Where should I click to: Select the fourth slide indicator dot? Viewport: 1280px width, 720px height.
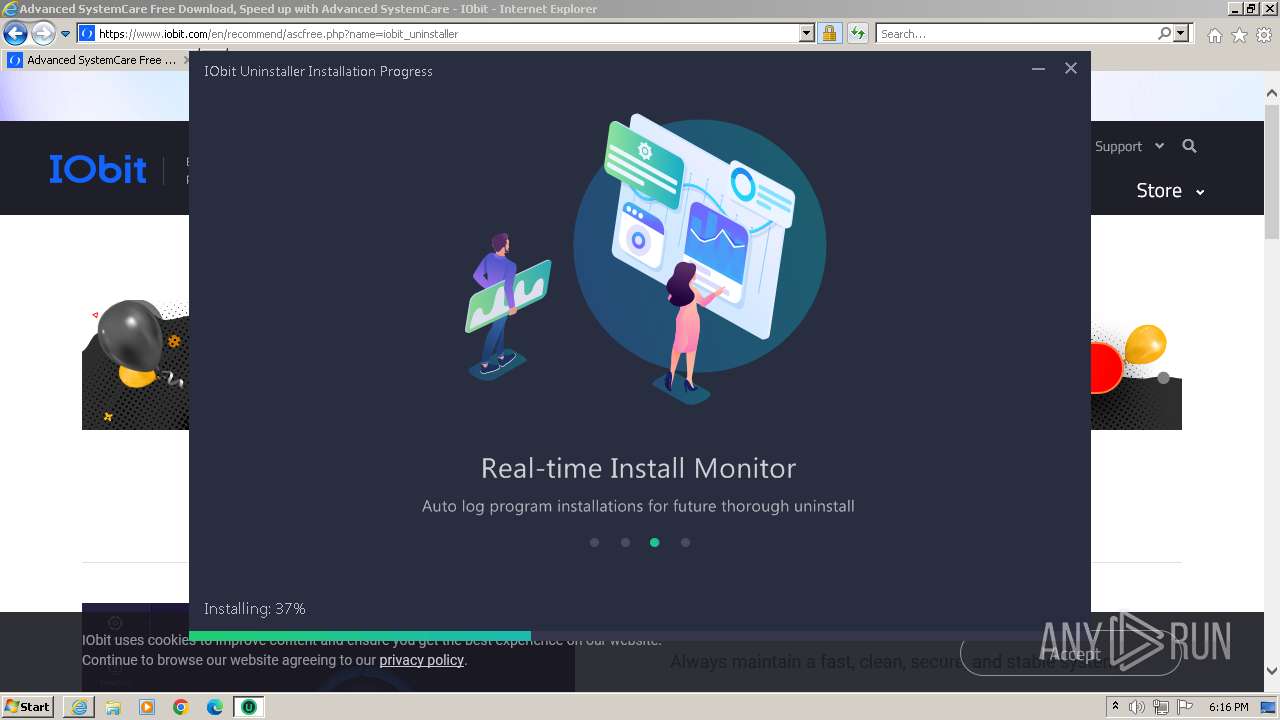(x=685, y=543)
